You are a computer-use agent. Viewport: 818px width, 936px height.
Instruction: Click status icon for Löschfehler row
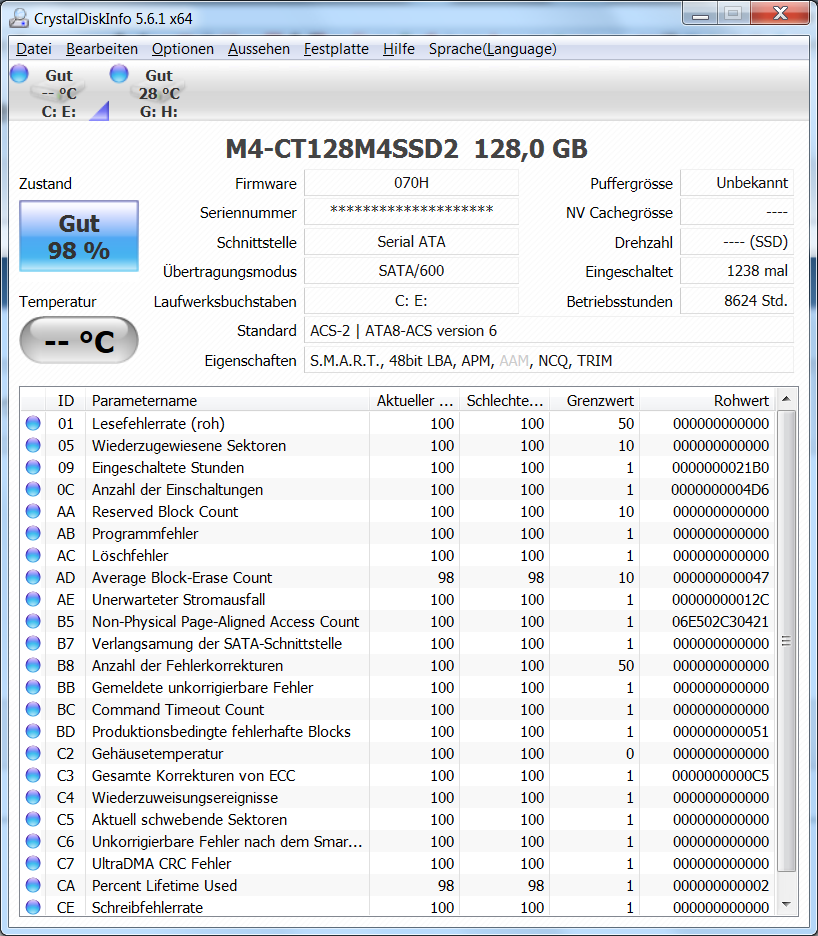tap(33, 556)
